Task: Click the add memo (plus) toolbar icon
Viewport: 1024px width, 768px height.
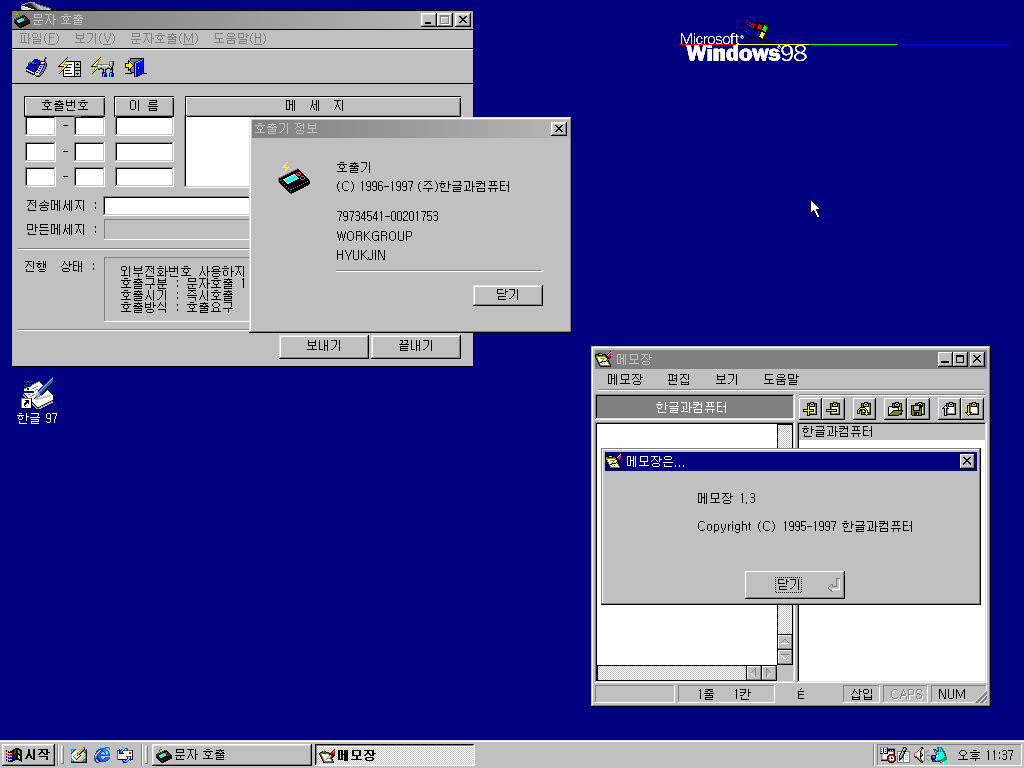Action: coord(810,409)
